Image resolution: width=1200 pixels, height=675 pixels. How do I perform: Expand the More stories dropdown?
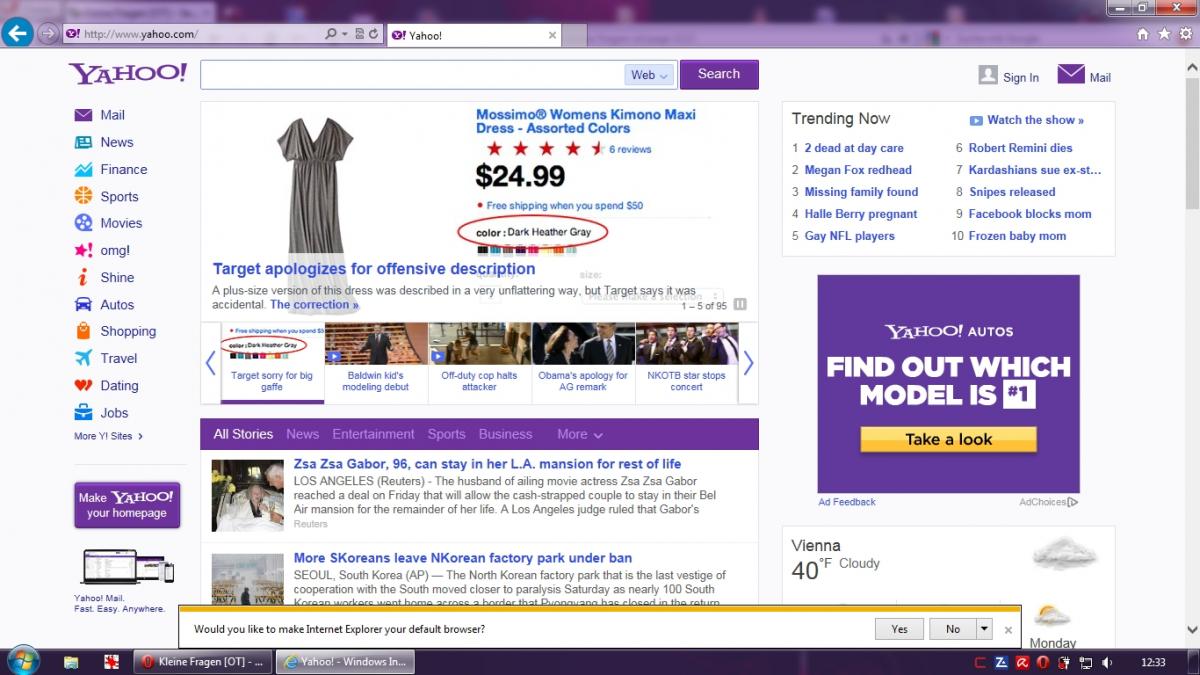[580, 434]
